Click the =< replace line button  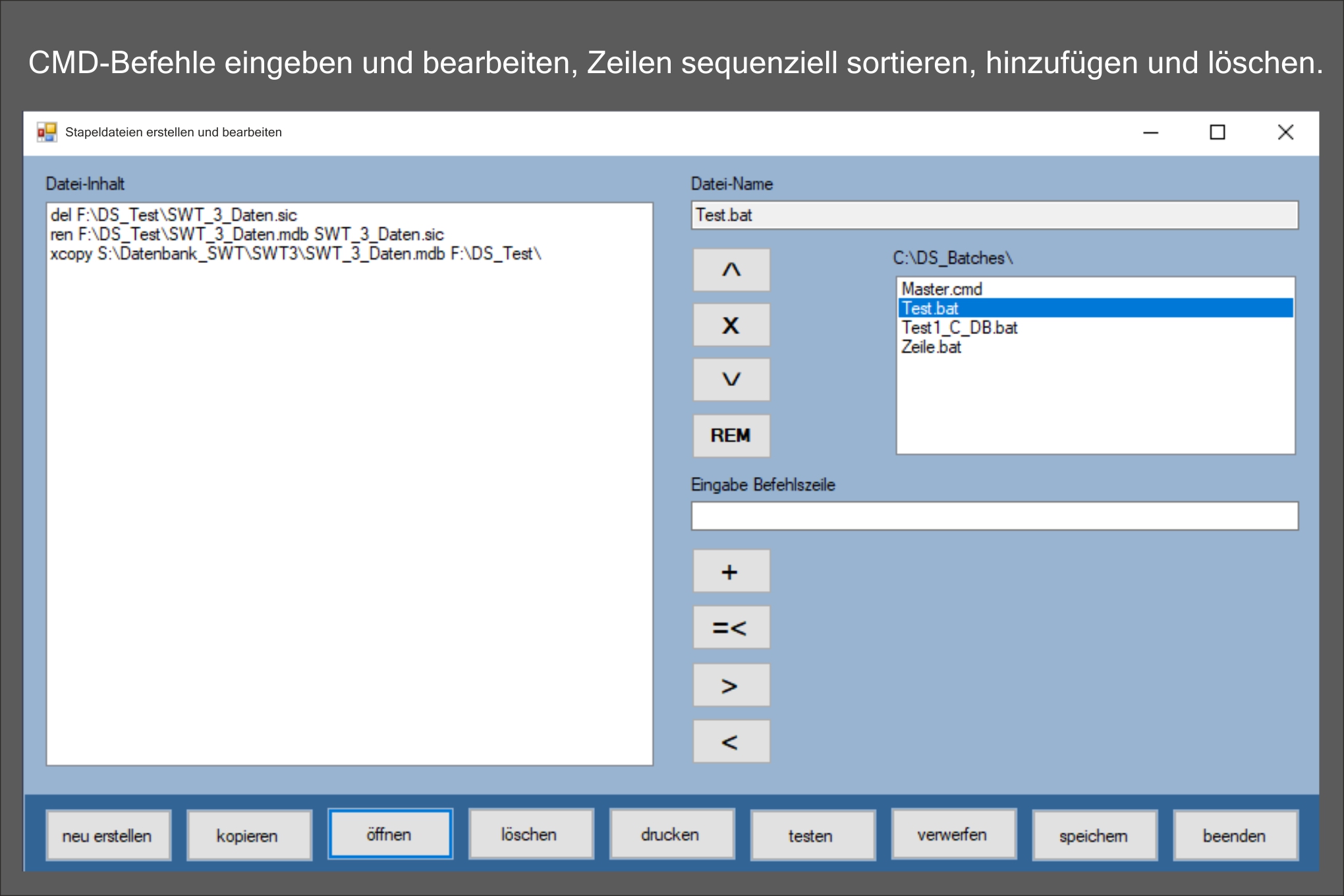coord(731,627)
